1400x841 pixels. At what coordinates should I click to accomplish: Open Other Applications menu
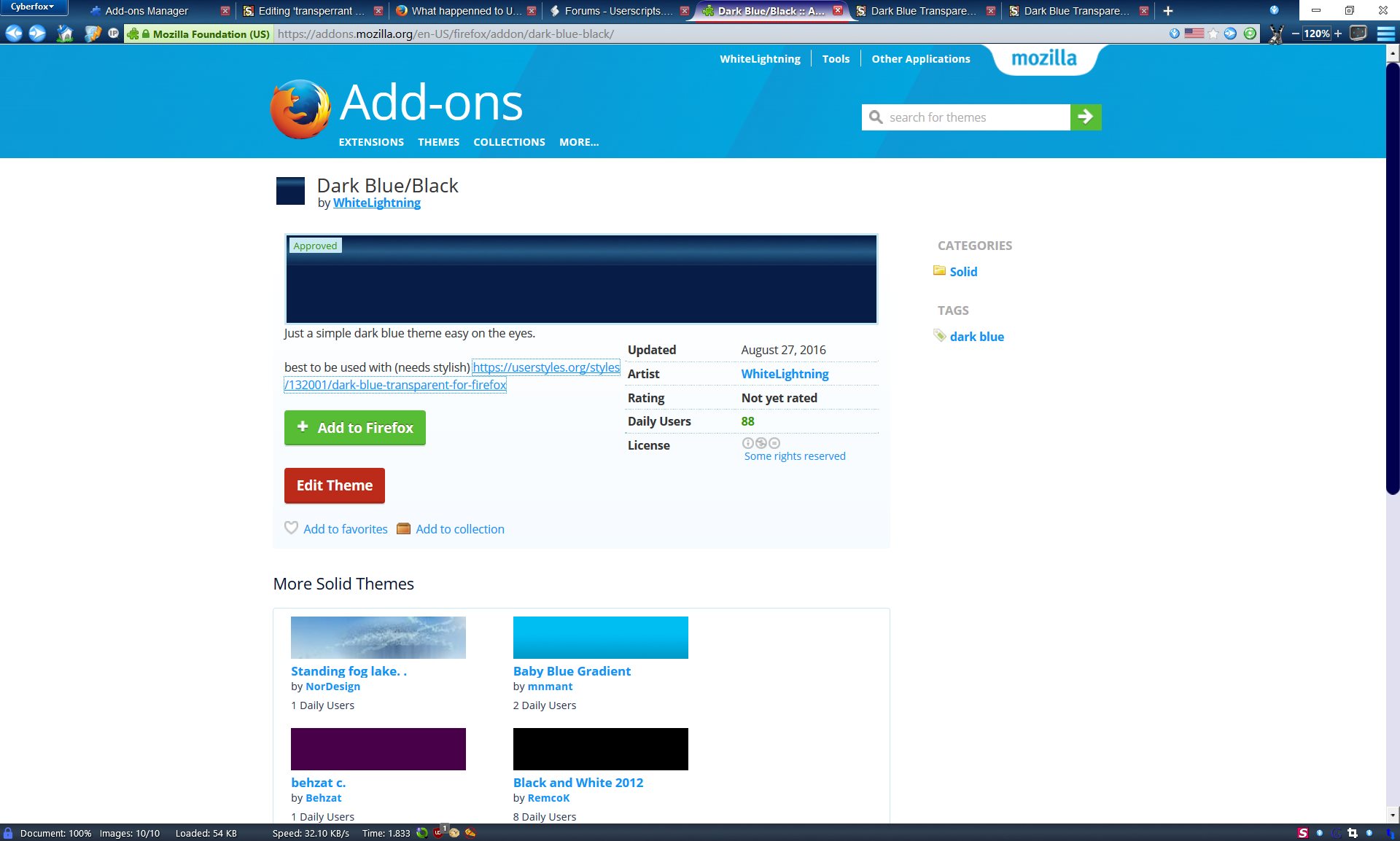point(921,59)
